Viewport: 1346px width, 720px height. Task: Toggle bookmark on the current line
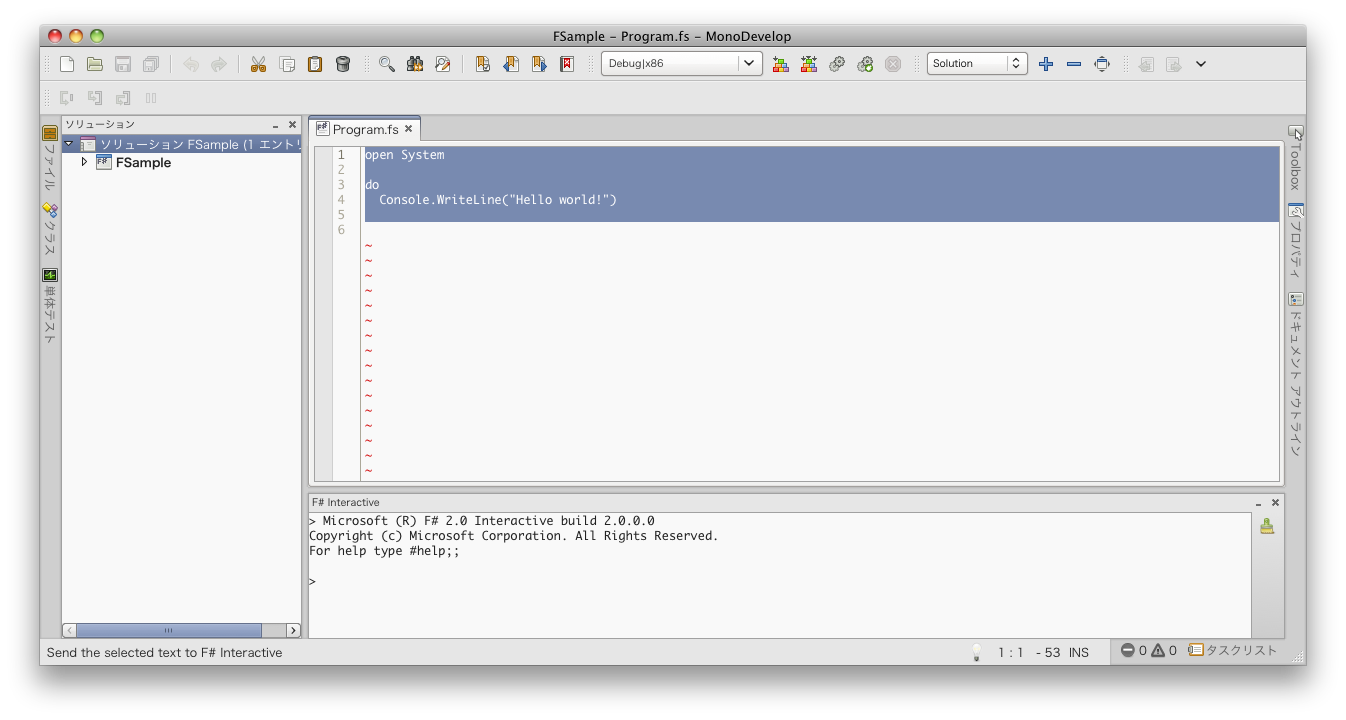click(x=483, y=64)
